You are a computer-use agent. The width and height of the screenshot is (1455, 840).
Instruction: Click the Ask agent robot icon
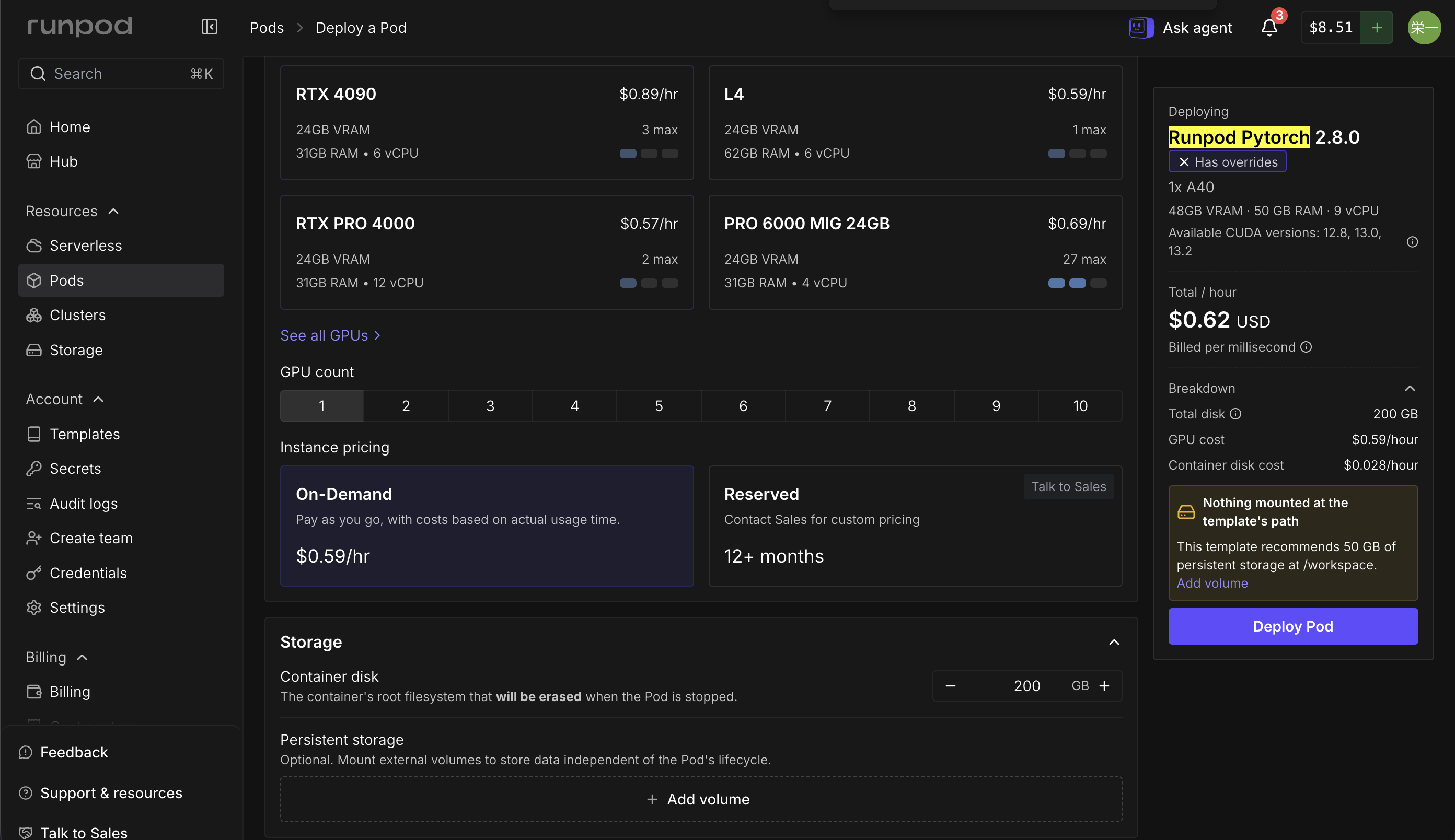[1141, 28]
